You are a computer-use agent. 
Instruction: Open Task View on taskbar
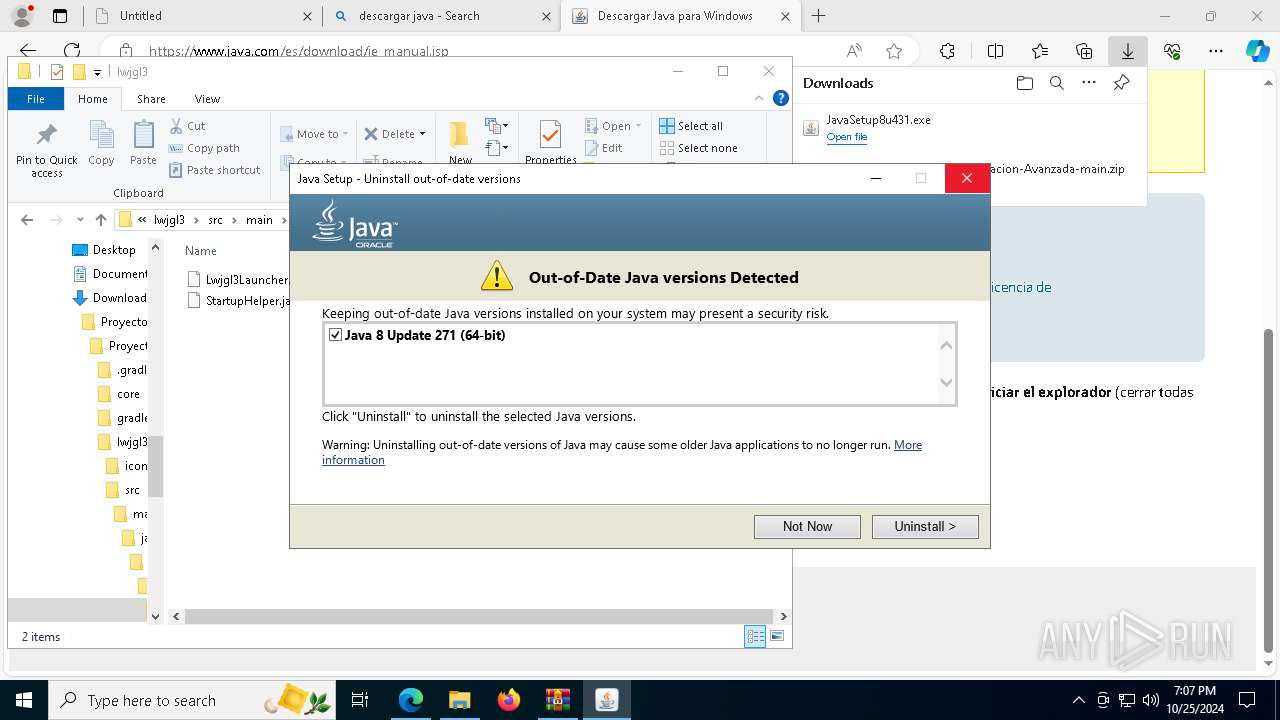coord(360,700)
